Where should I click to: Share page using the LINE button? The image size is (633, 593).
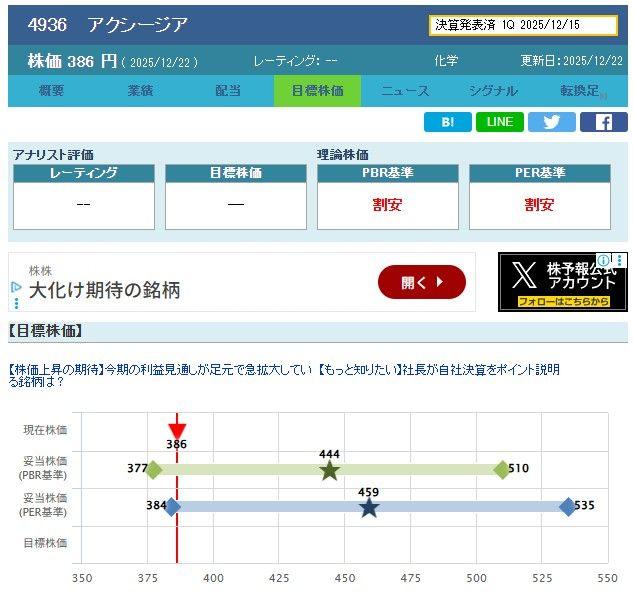point(500,122)
